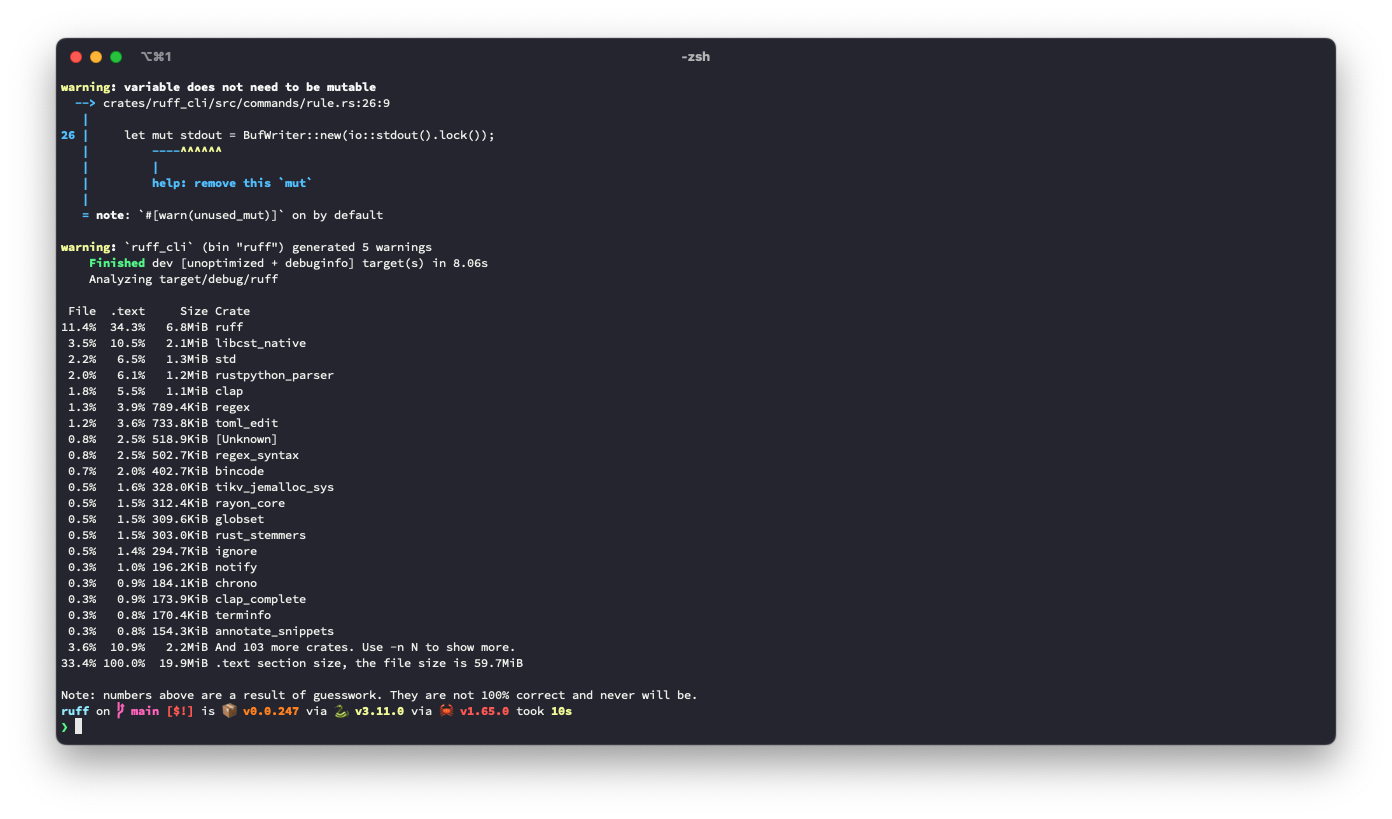Click the v3.11.0 Python version text
This screenshot has width=1392, height=819.
[x=379, y=711]
